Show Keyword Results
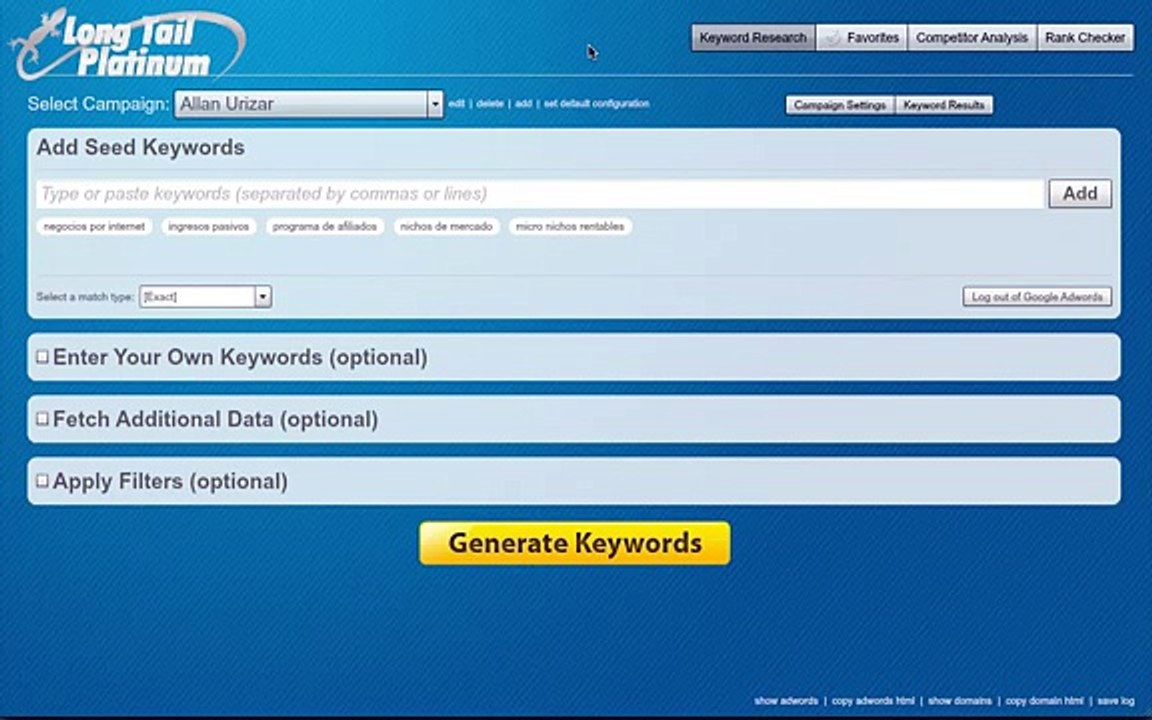 (x=943, y=105)
